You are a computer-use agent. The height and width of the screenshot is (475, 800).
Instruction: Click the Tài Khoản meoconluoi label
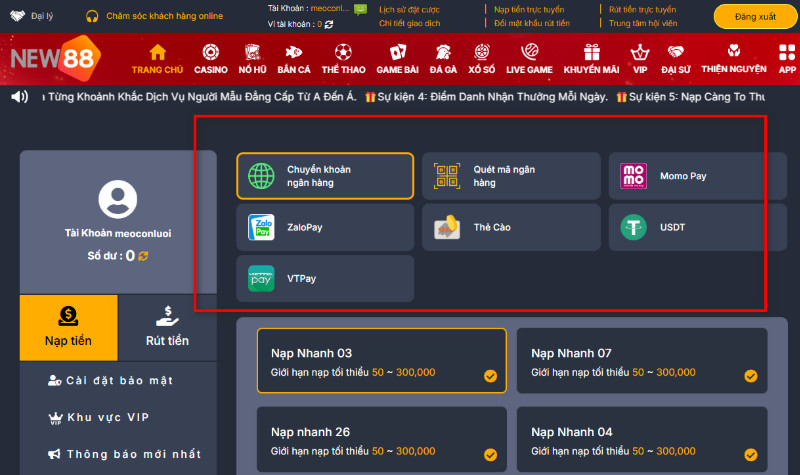click(118, 233)
